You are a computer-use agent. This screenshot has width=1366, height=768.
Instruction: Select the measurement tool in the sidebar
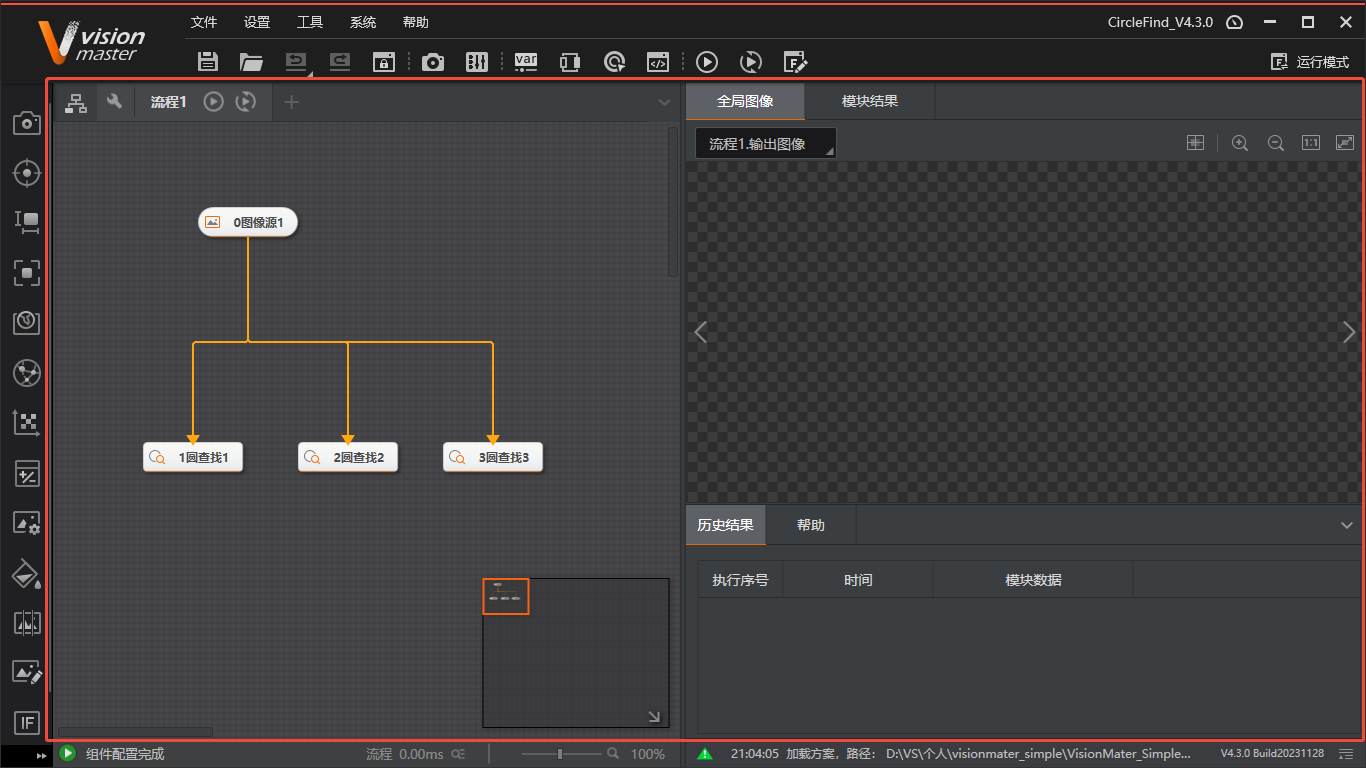(27, 222)
